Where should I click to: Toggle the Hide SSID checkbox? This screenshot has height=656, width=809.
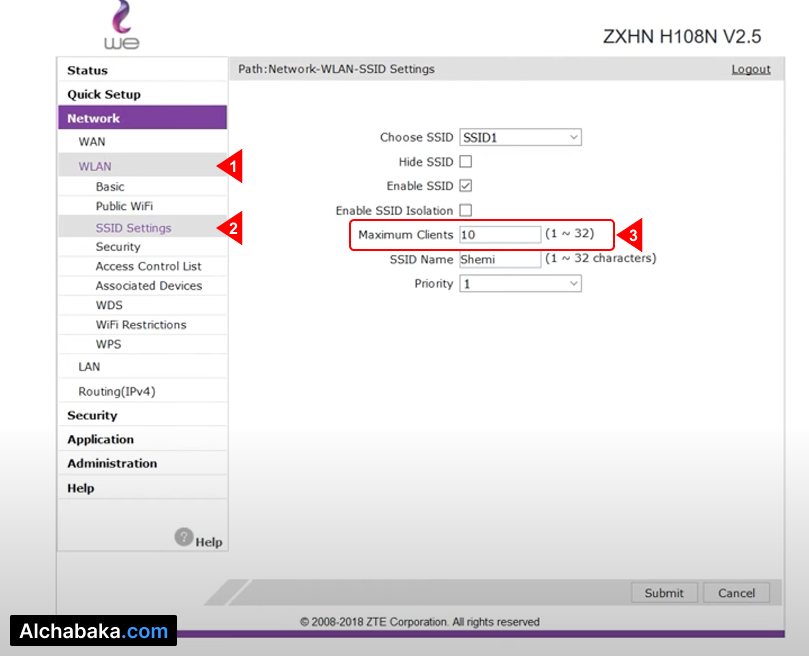(x=465, y=162)
